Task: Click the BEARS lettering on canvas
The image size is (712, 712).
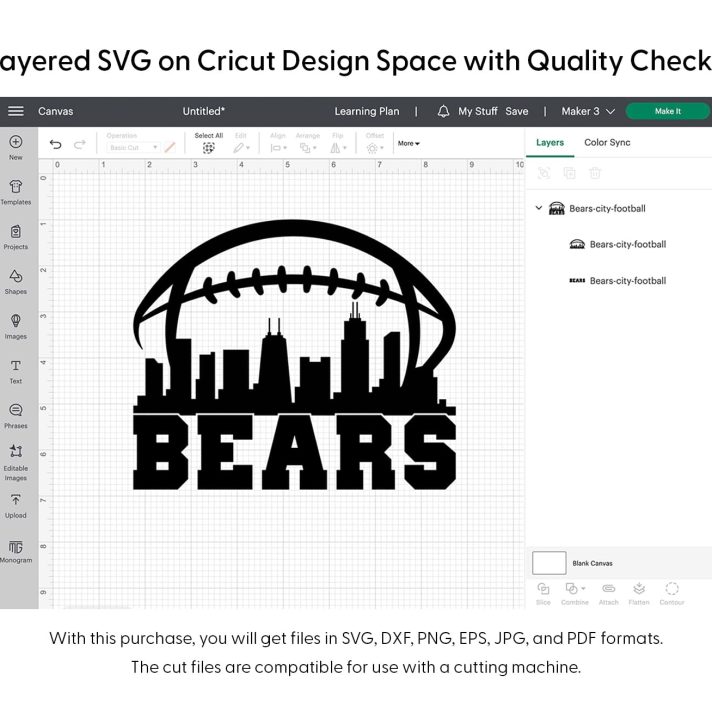Action: pyautogui.click(x=294, y=452)
